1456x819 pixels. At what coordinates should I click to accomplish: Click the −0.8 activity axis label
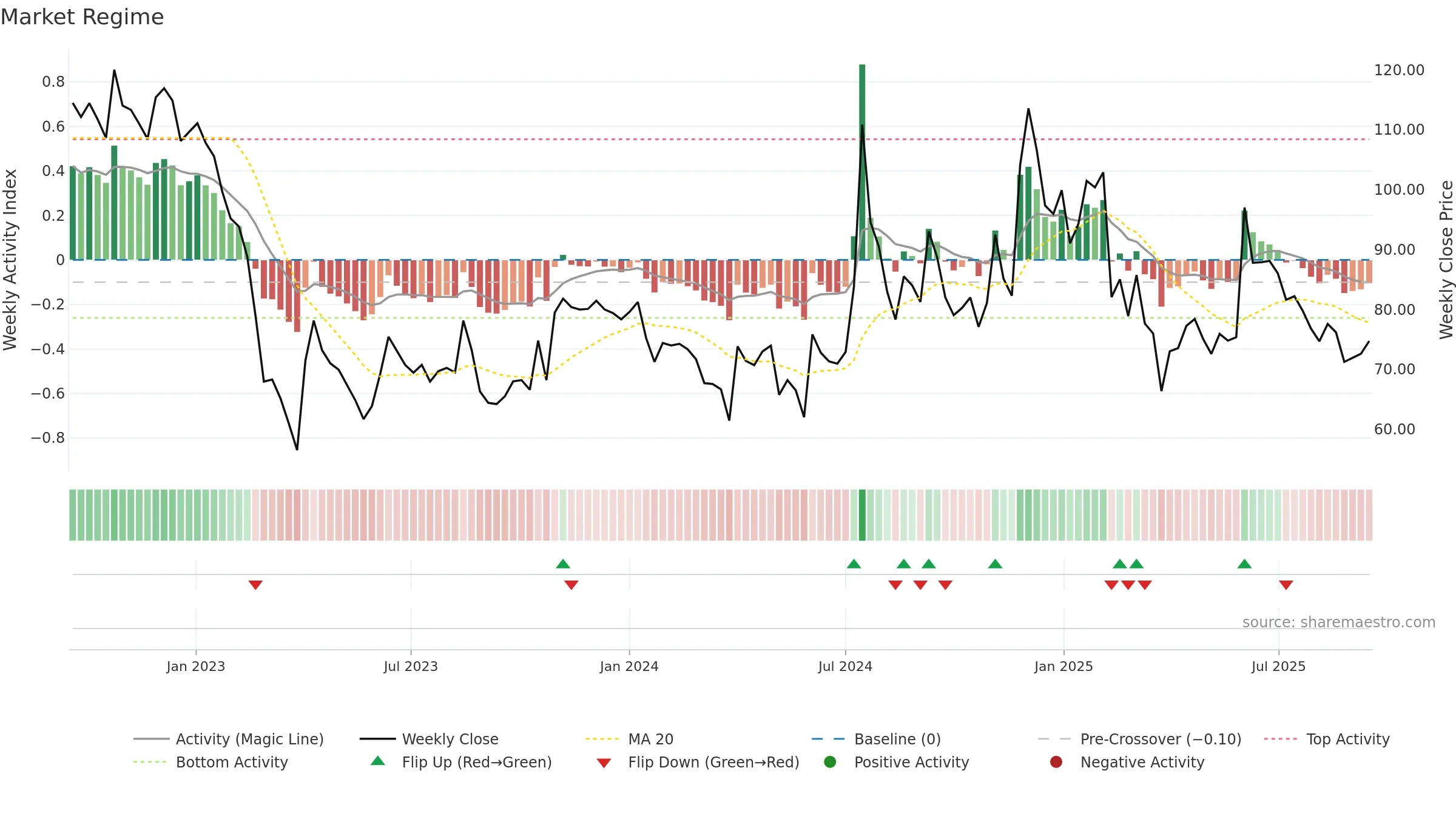48,437
